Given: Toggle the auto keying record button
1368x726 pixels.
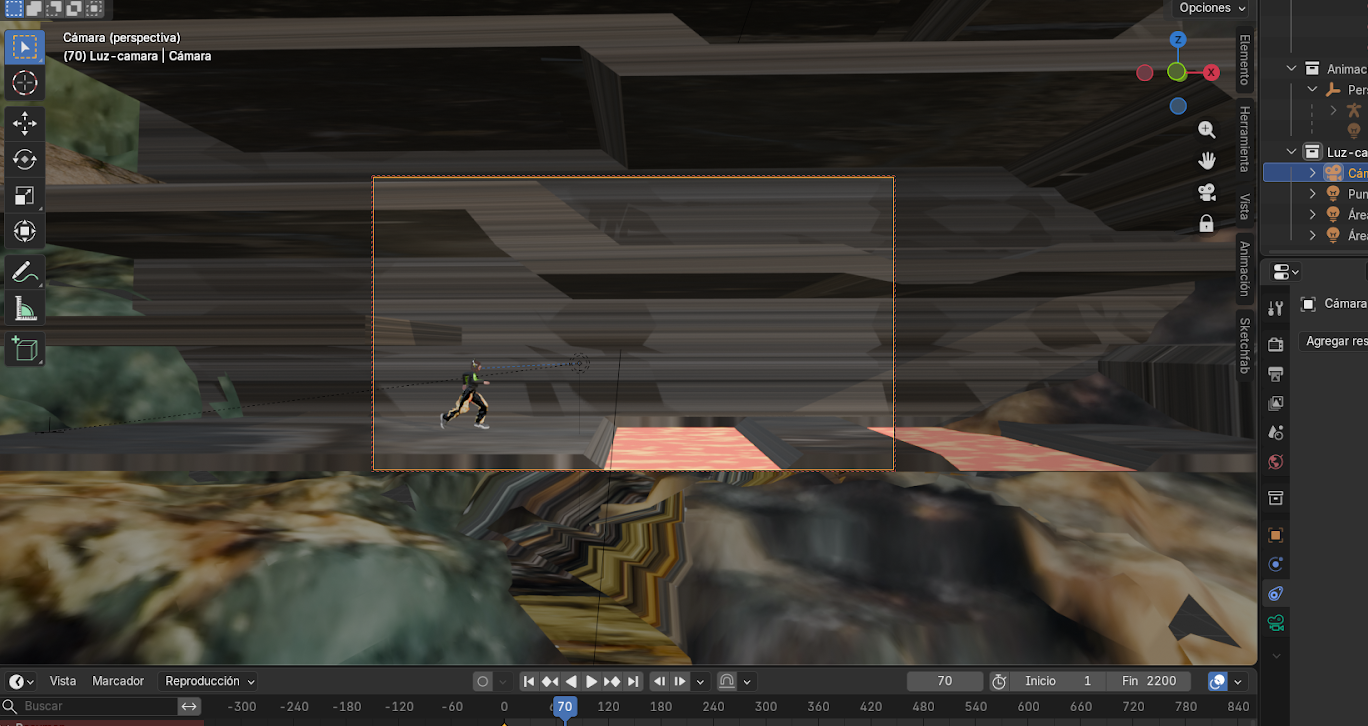Looking at the screenshot, I should click(482, 682).
